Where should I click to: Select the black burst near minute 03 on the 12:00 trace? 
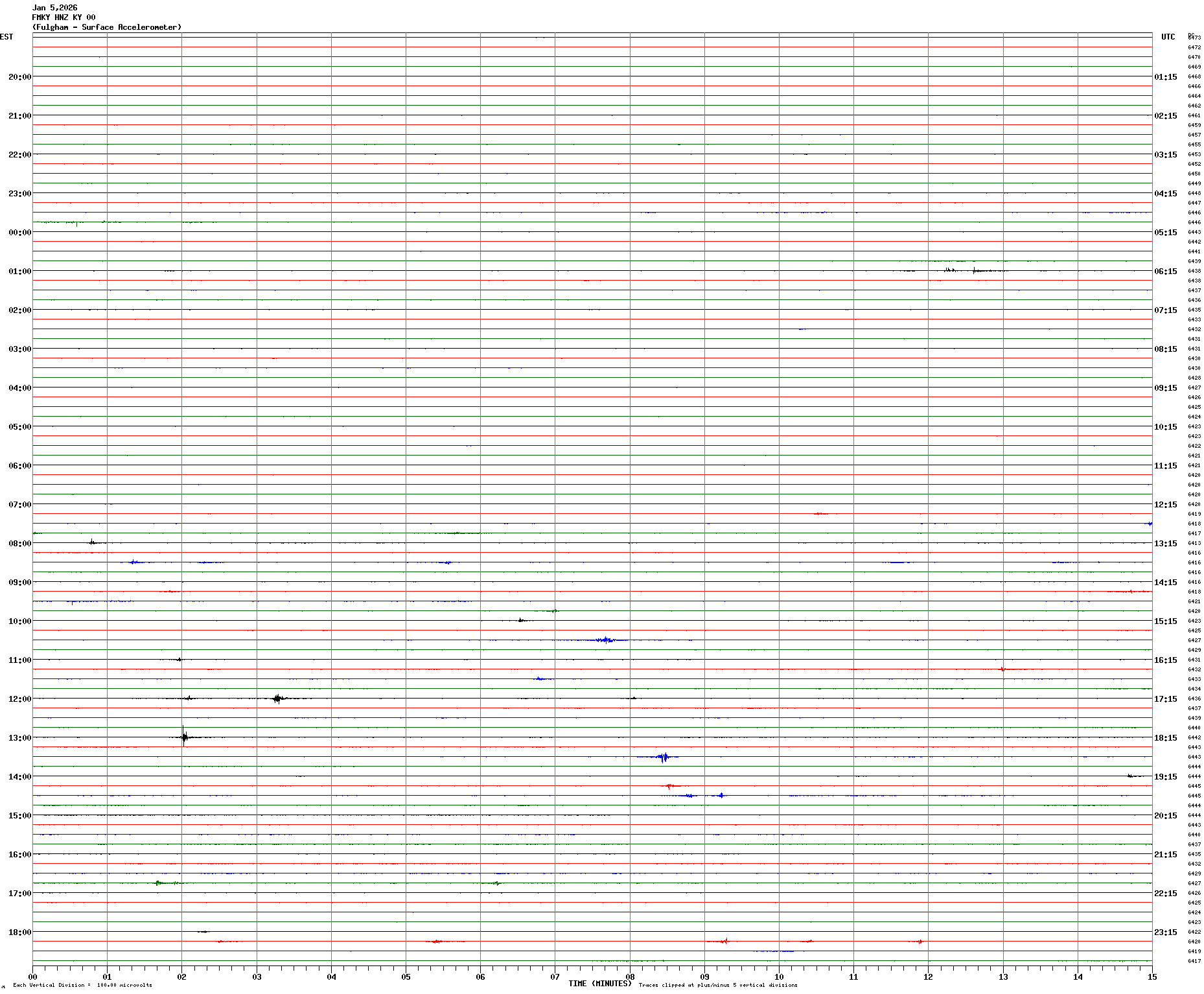(278, 698)
